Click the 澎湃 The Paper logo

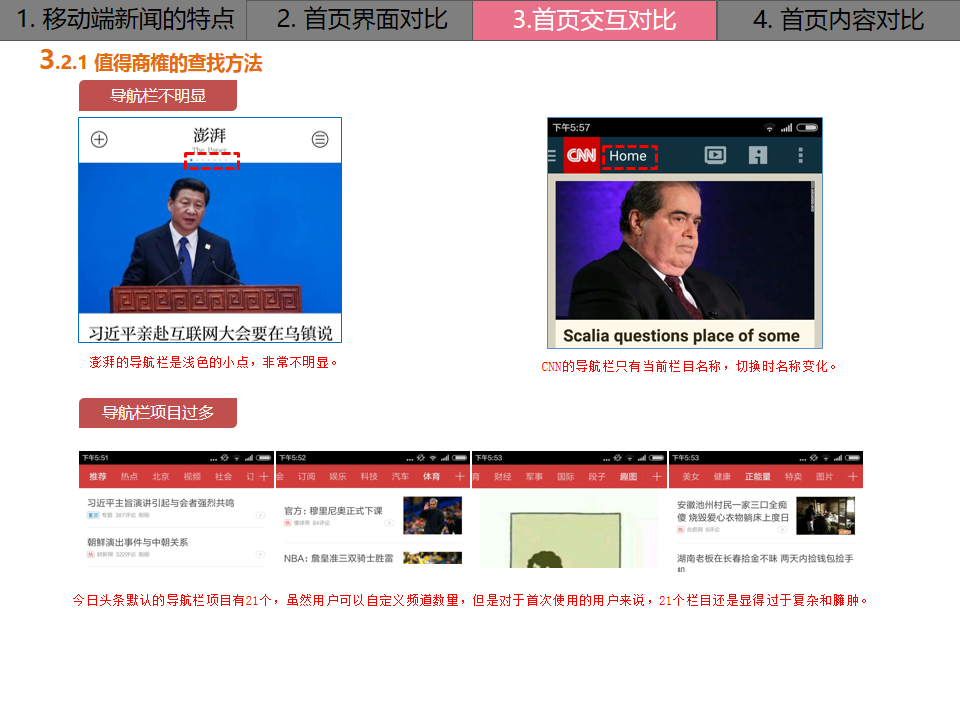click(210, 138)
